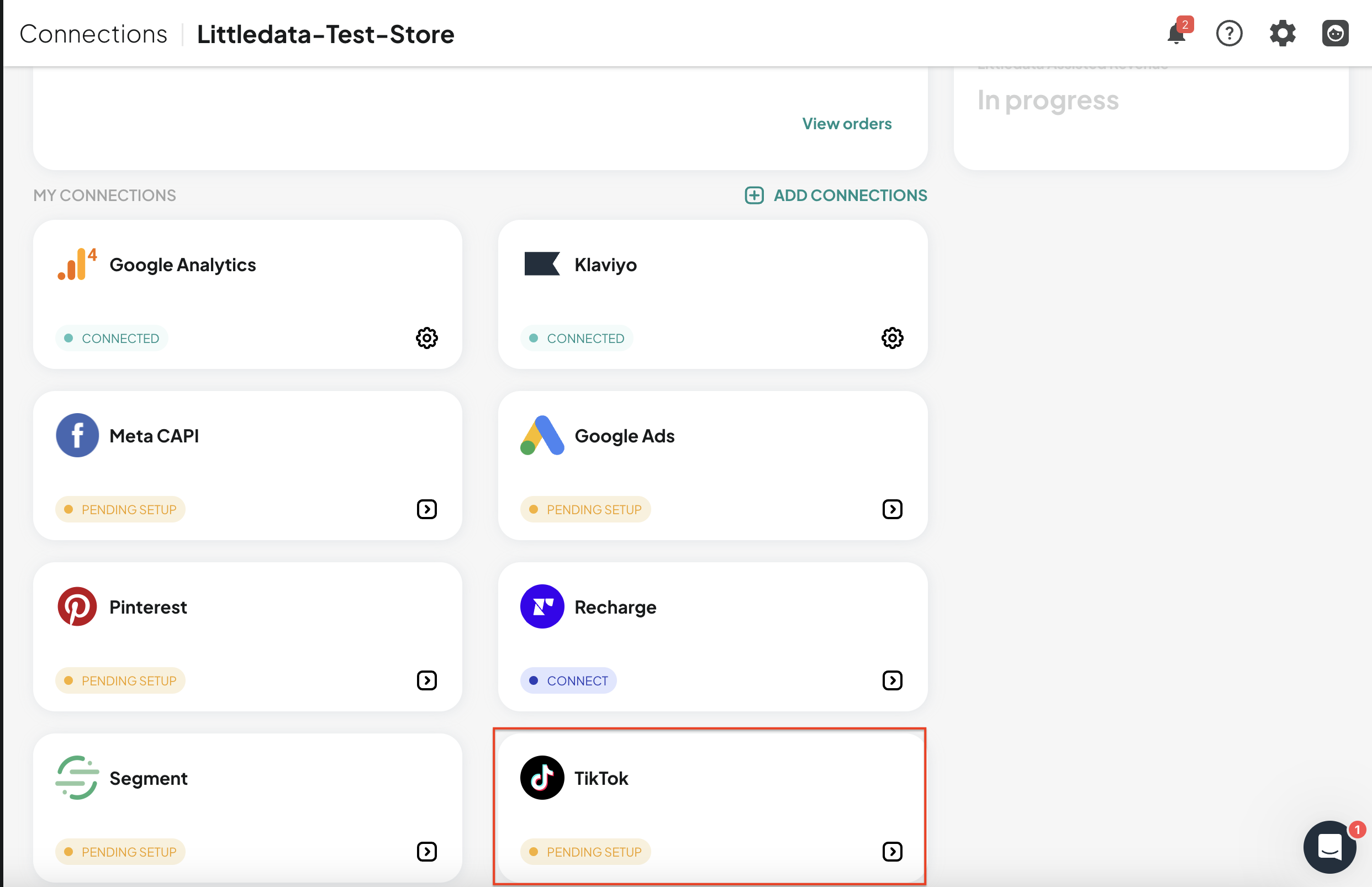Viewport: 1372px width, 887px height.
Task: Select the Meta CAPI card title
Action: 154,435
